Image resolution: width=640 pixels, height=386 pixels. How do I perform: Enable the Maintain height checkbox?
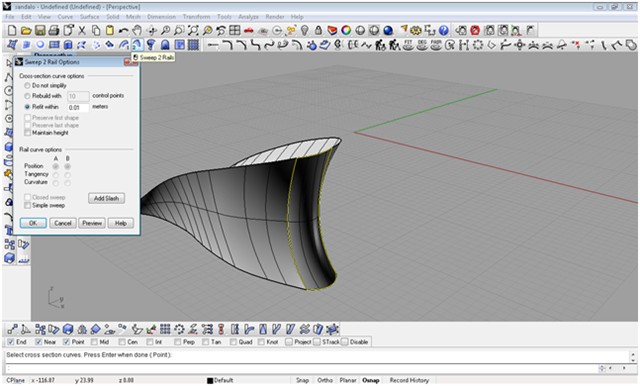(x=27, y=133)
